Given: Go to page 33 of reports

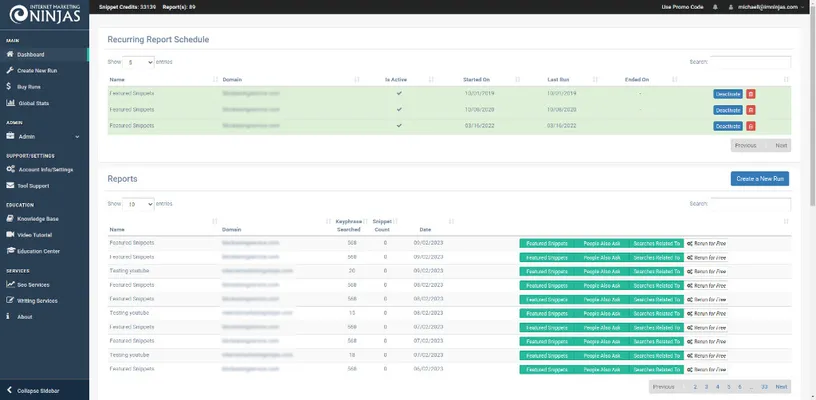Looking at the screenshot, I should tap(764, 386).
